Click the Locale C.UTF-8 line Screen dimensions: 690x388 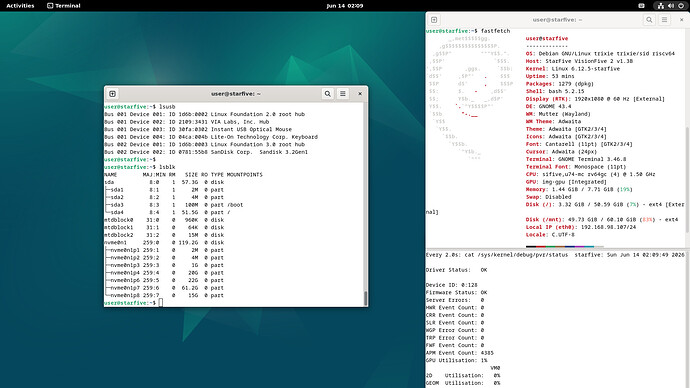click(550, 234)
